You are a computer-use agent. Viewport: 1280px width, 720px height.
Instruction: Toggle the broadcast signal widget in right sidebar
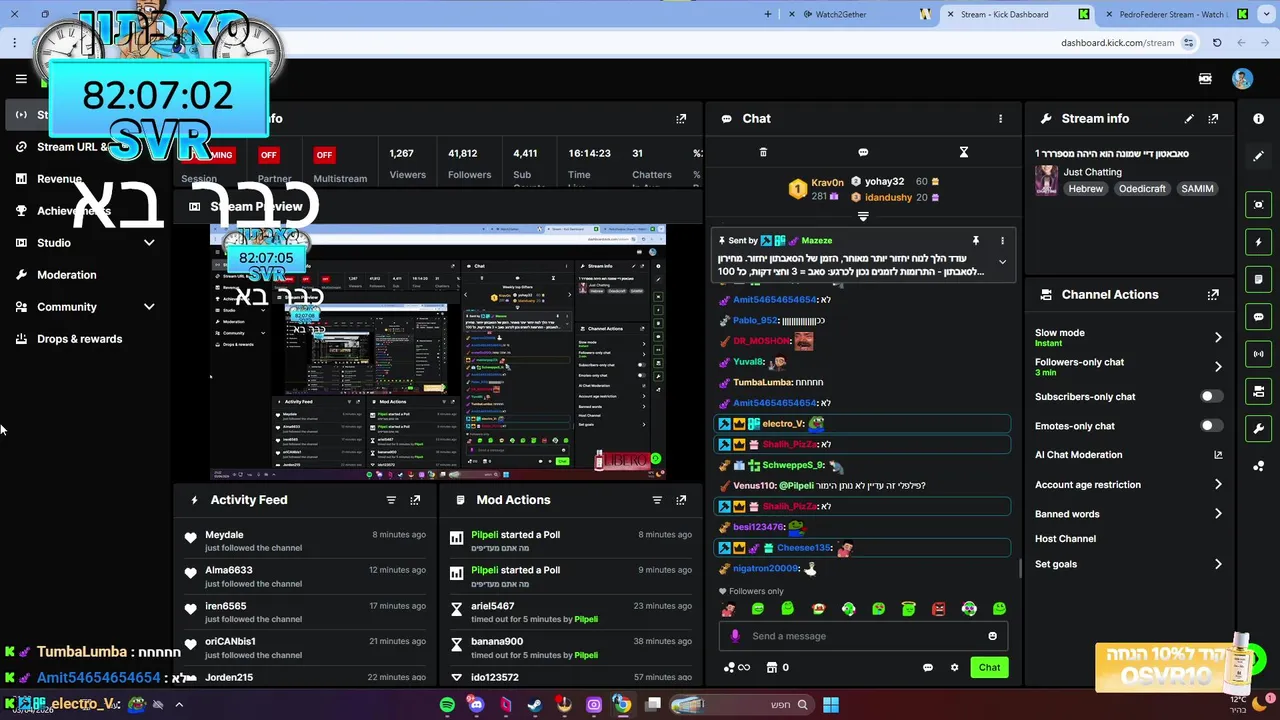[x=1258, y=353]
